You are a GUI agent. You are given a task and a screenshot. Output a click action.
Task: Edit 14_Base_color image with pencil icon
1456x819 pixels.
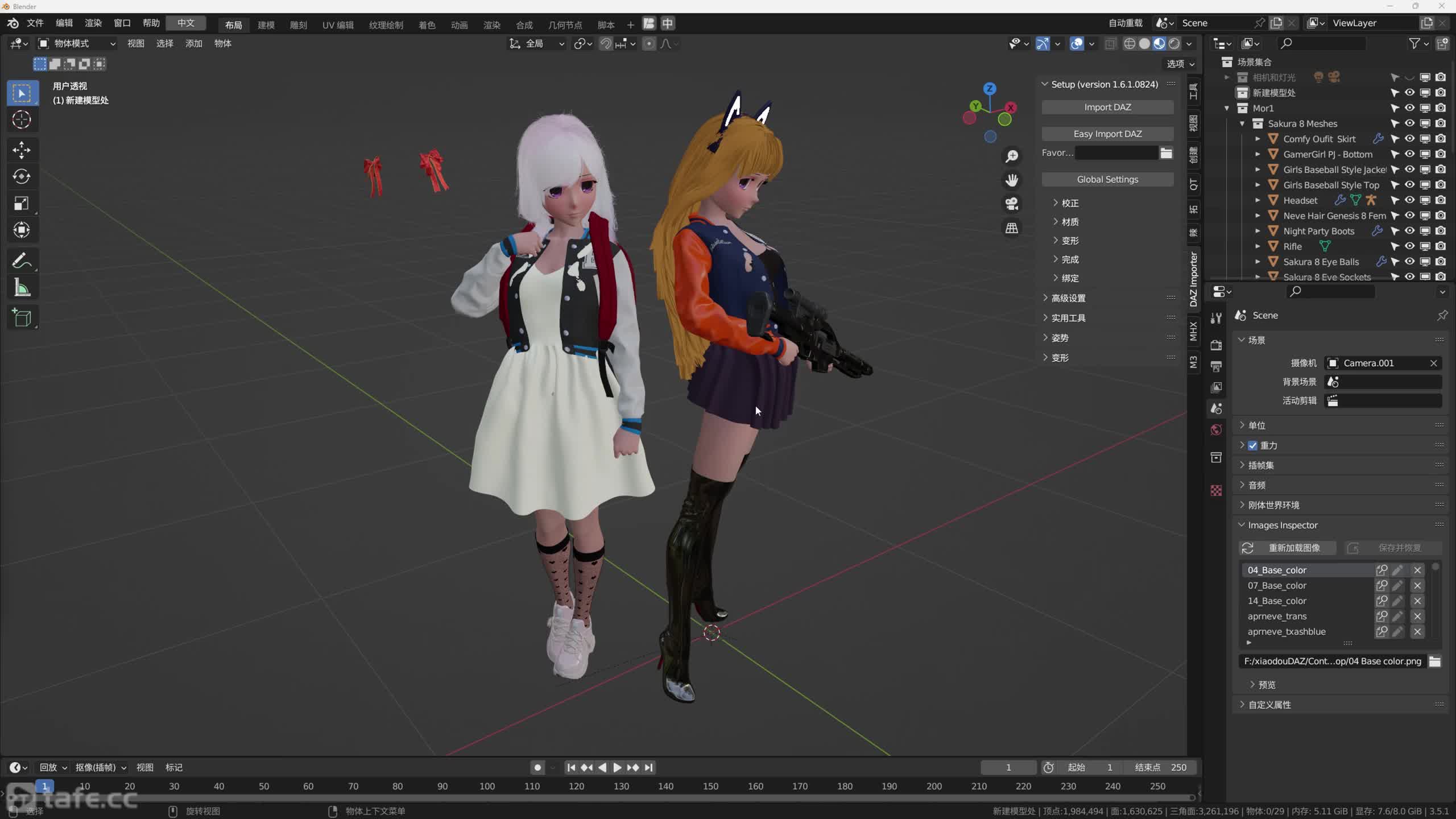1398,601
